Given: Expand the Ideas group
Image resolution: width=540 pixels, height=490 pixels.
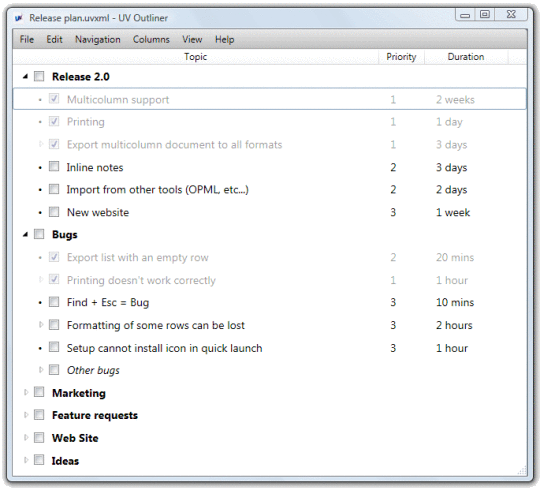Looking at the screenshot, I should 25,460.
